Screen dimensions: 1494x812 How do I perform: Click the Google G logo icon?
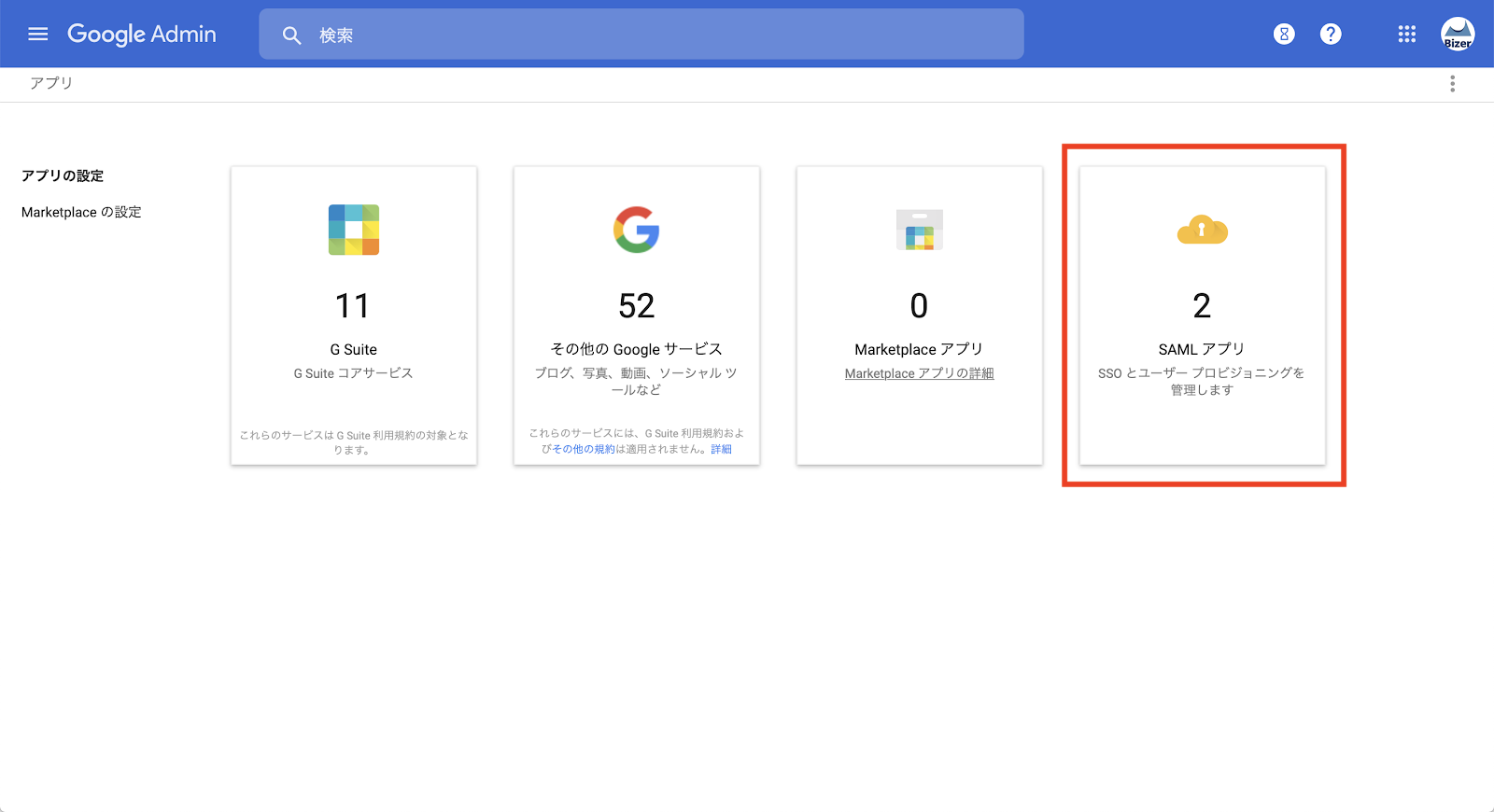tap(637, 230)
